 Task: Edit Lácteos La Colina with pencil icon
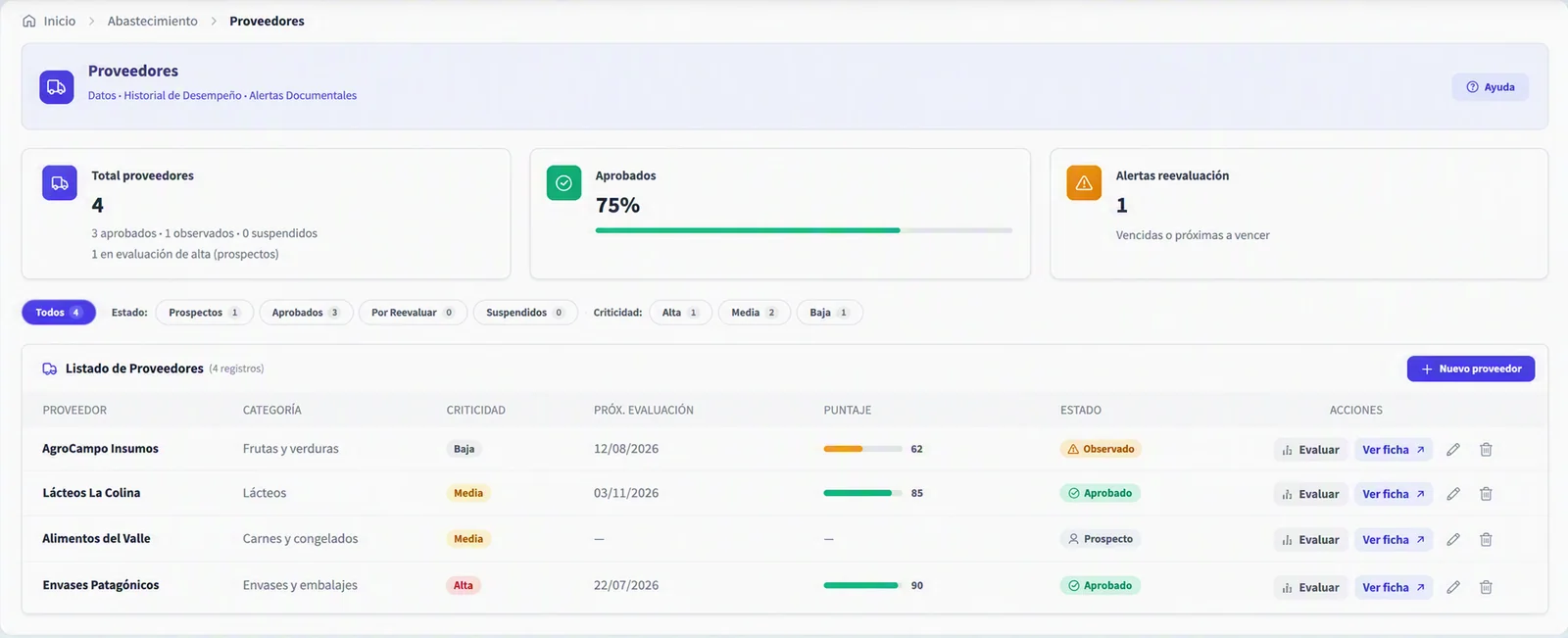[x=1453, y=494]
